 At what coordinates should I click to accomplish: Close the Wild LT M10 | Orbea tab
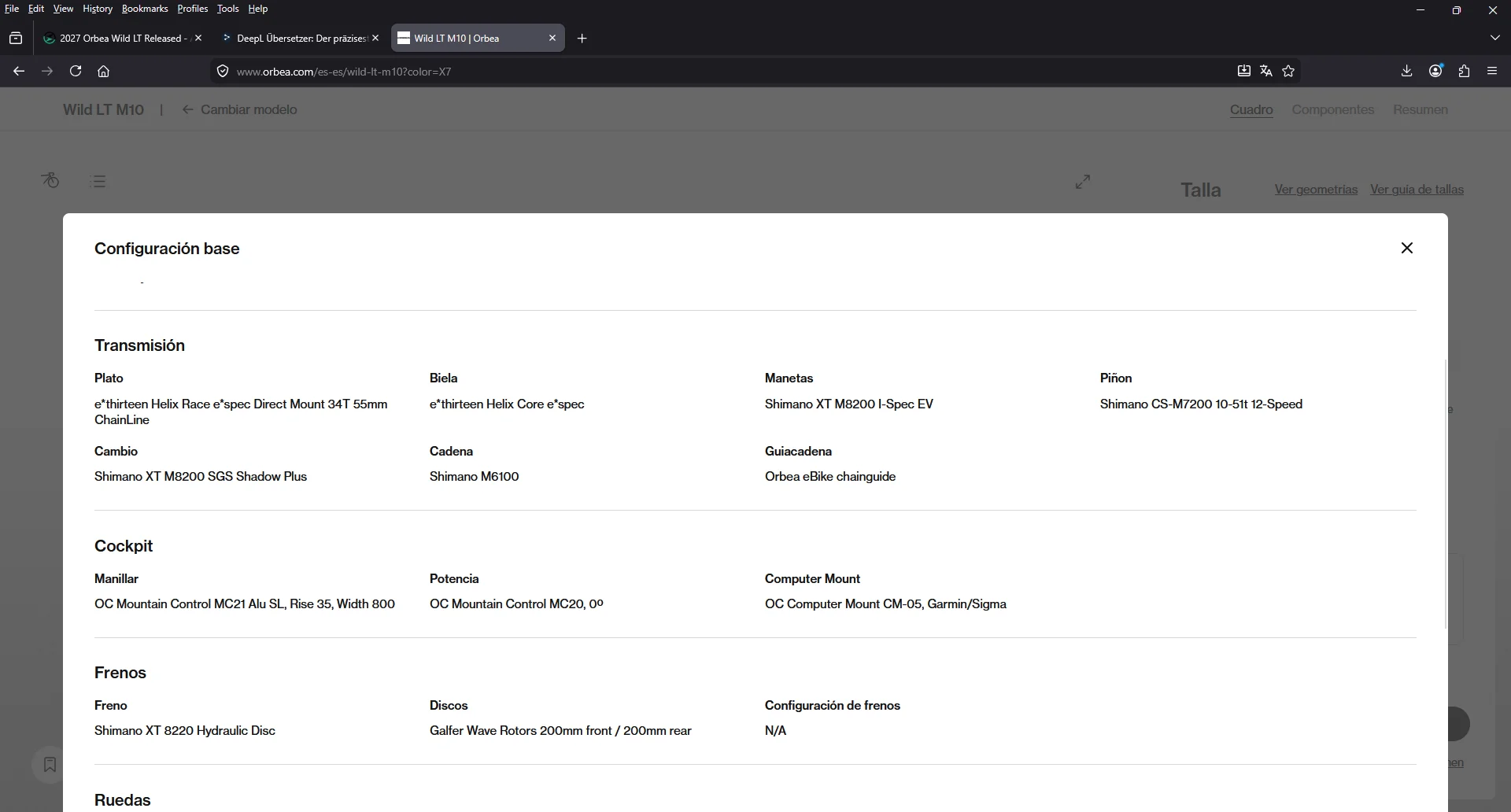coord(552,38)
